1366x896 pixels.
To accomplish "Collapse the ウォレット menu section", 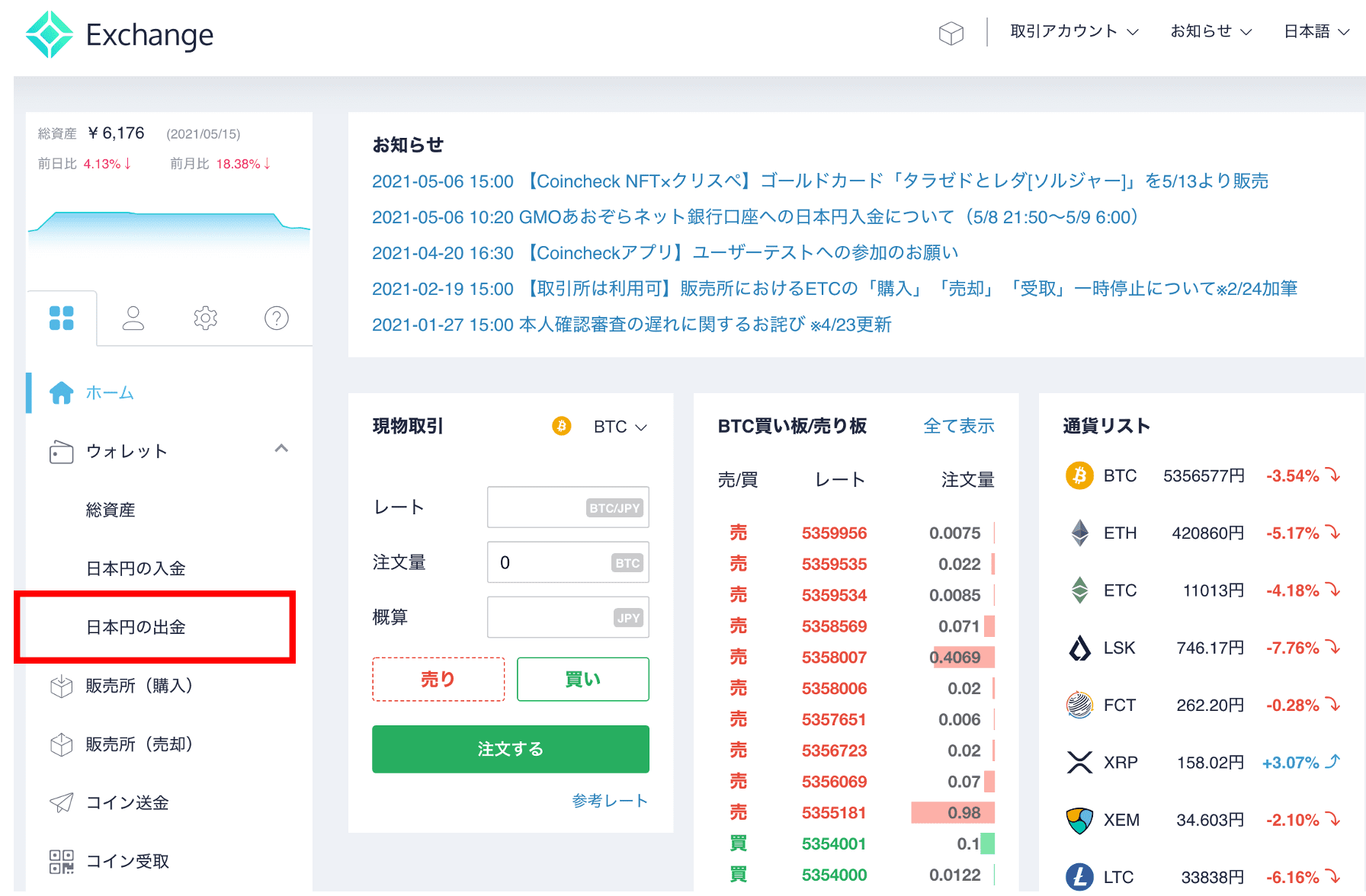I will (x=283, y=450).
